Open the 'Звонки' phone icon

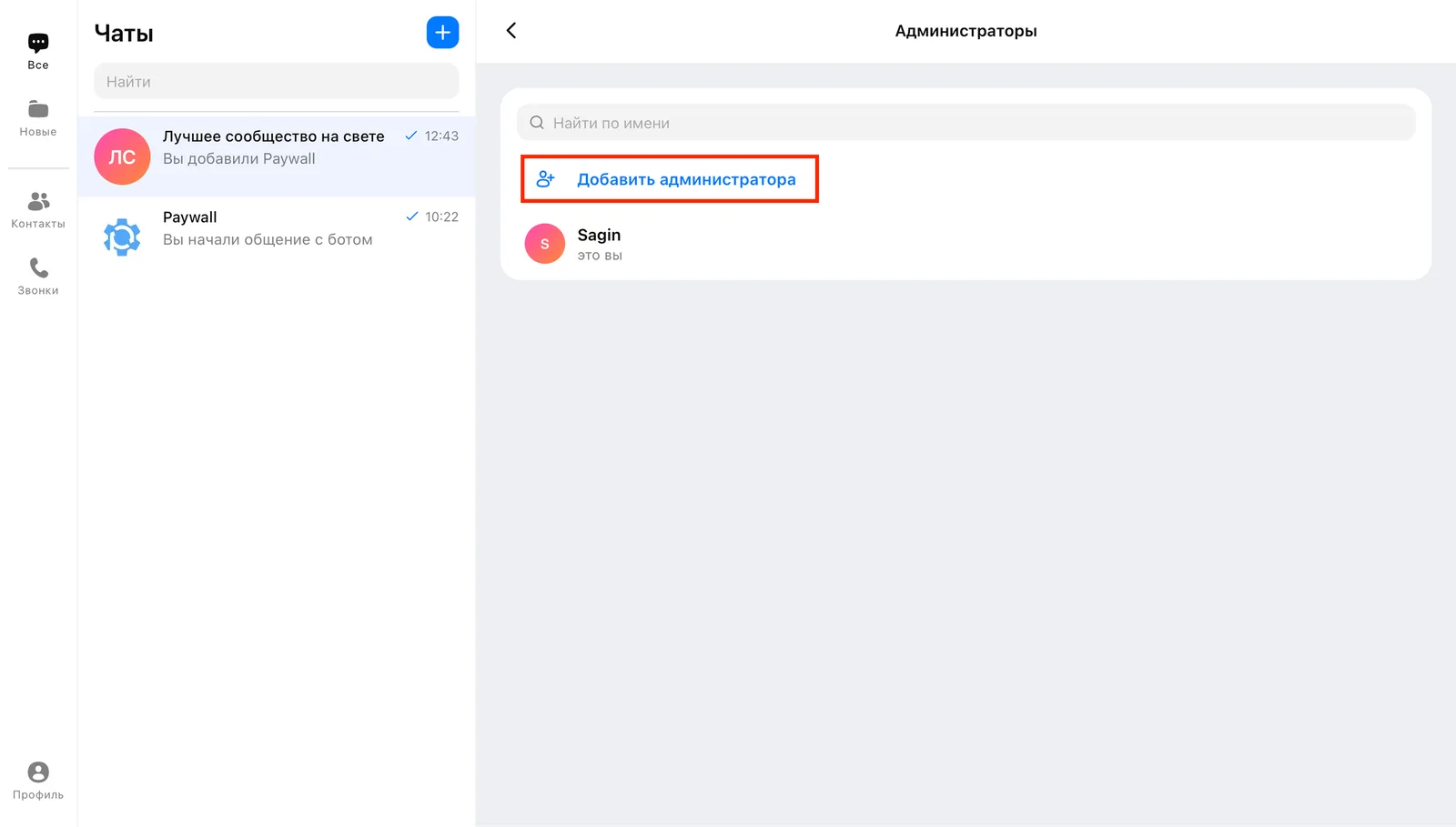coord(38,277)
